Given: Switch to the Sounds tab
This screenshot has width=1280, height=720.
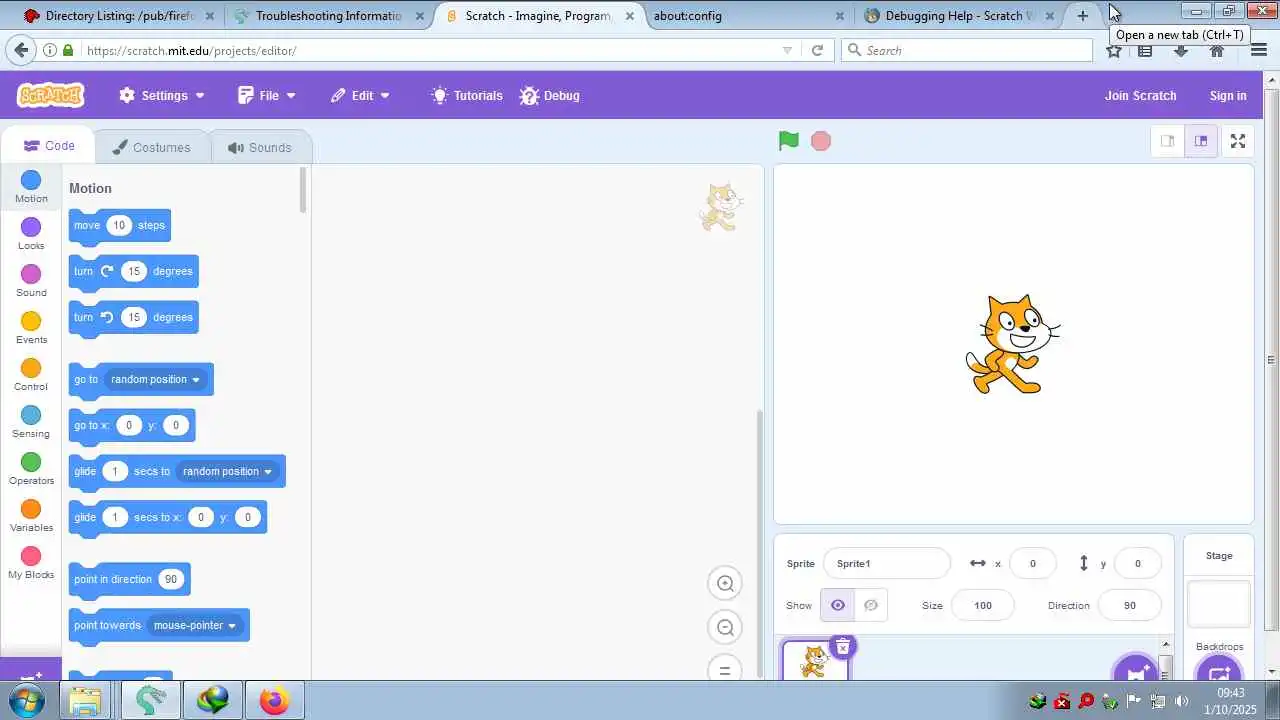Looking at the screenshot, I should tap(260, 147).
